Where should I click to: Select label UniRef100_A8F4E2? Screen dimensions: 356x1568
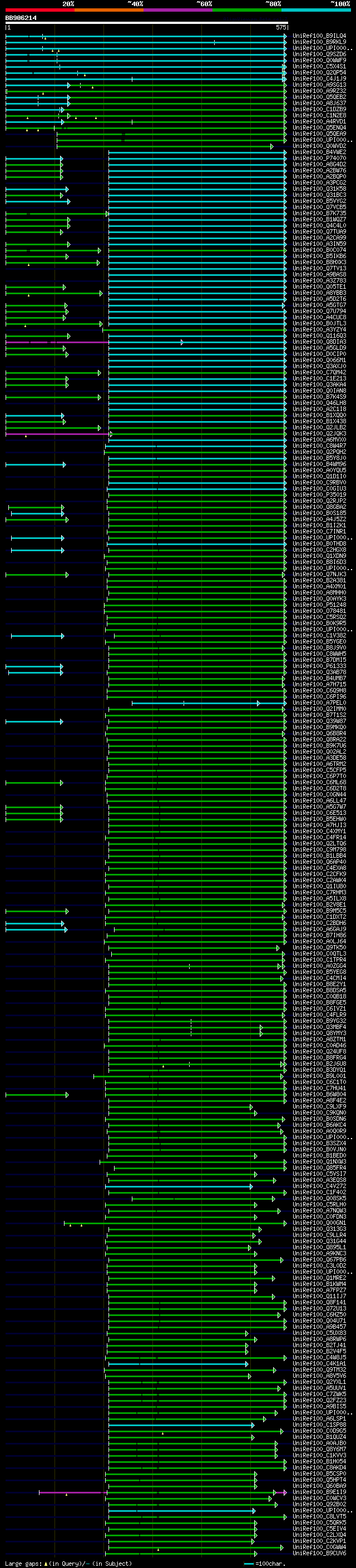tap(319, 1101)
